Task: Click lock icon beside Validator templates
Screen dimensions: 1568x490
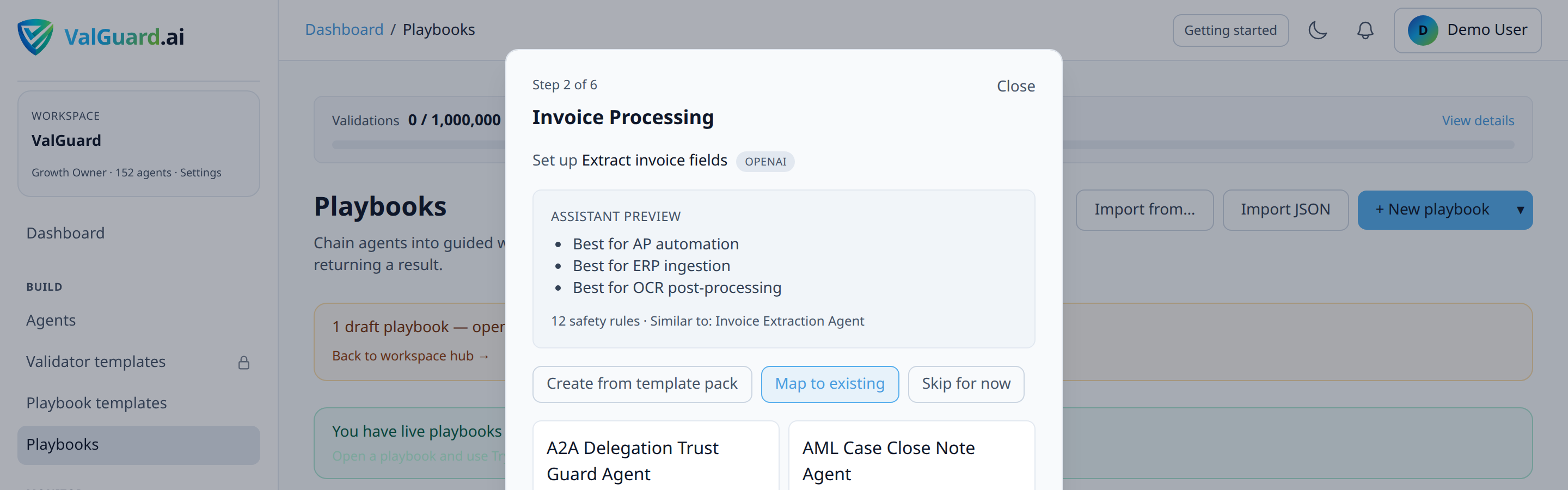Action: [x=243, y=363]
